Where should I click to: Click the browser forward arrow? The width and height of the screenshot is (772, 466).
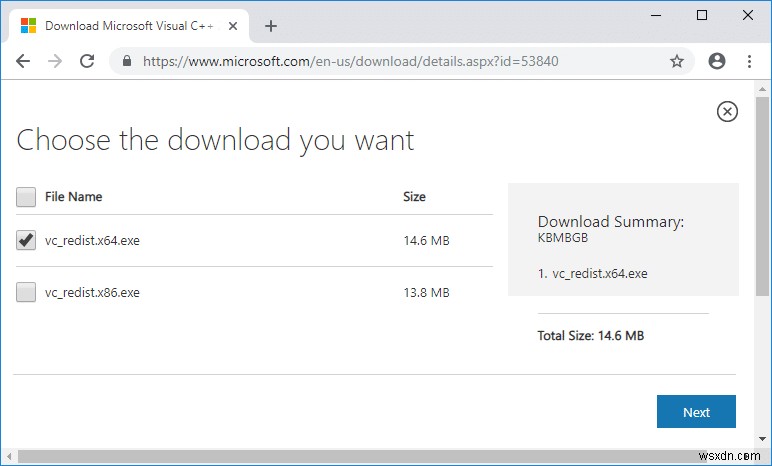tap(55, 61)
